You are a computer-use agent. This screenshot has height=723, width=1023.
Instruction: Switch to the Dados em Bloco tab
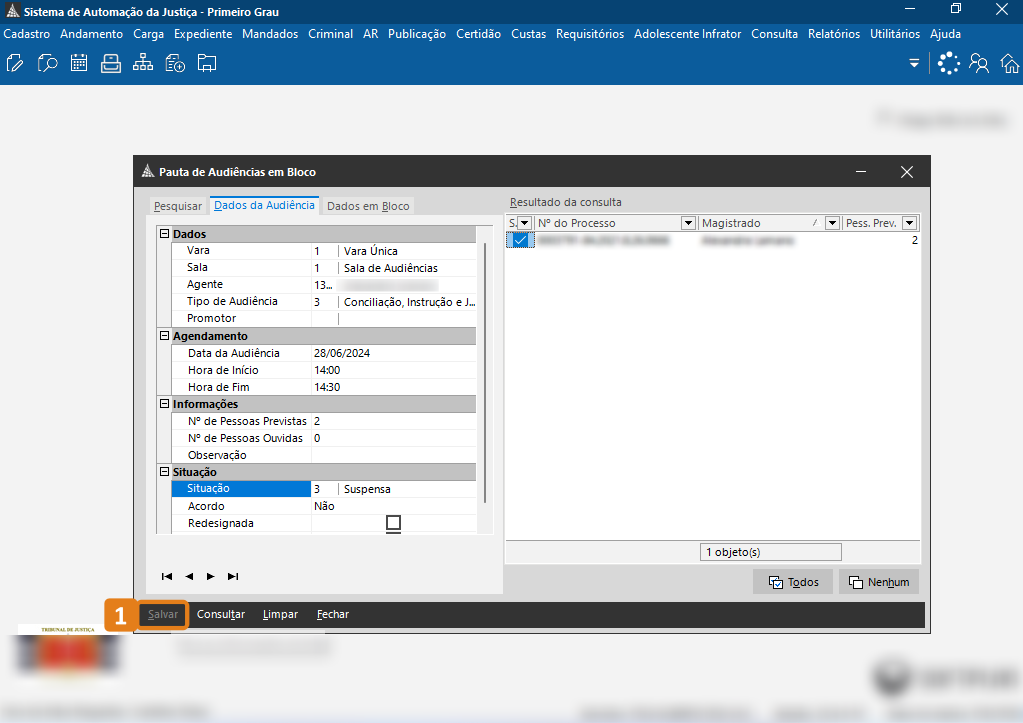tap(368, 206)
